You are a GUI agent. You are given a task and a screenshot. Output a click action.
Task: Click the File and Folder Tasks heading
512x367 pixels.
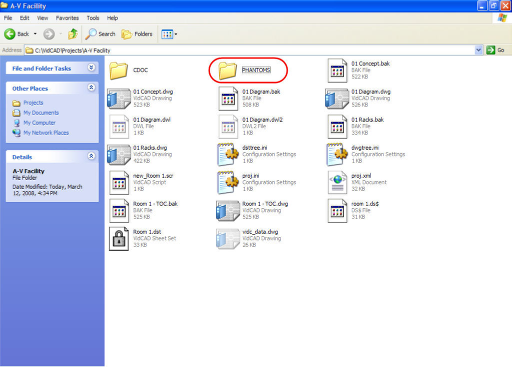(x=42, y=68)
